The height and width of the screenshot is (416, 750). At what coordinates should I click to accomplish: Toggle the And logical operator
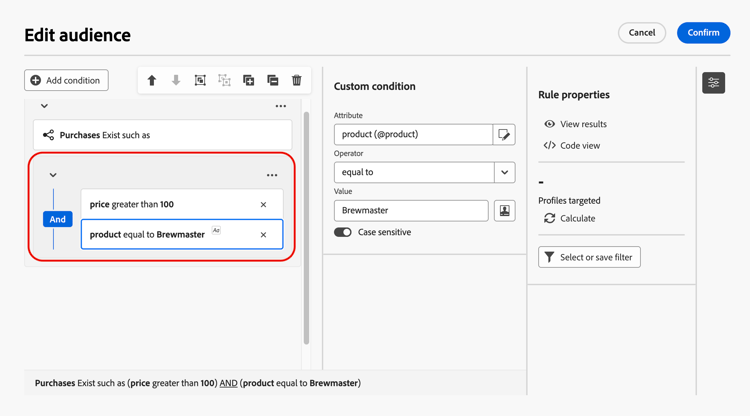point(58,219)
